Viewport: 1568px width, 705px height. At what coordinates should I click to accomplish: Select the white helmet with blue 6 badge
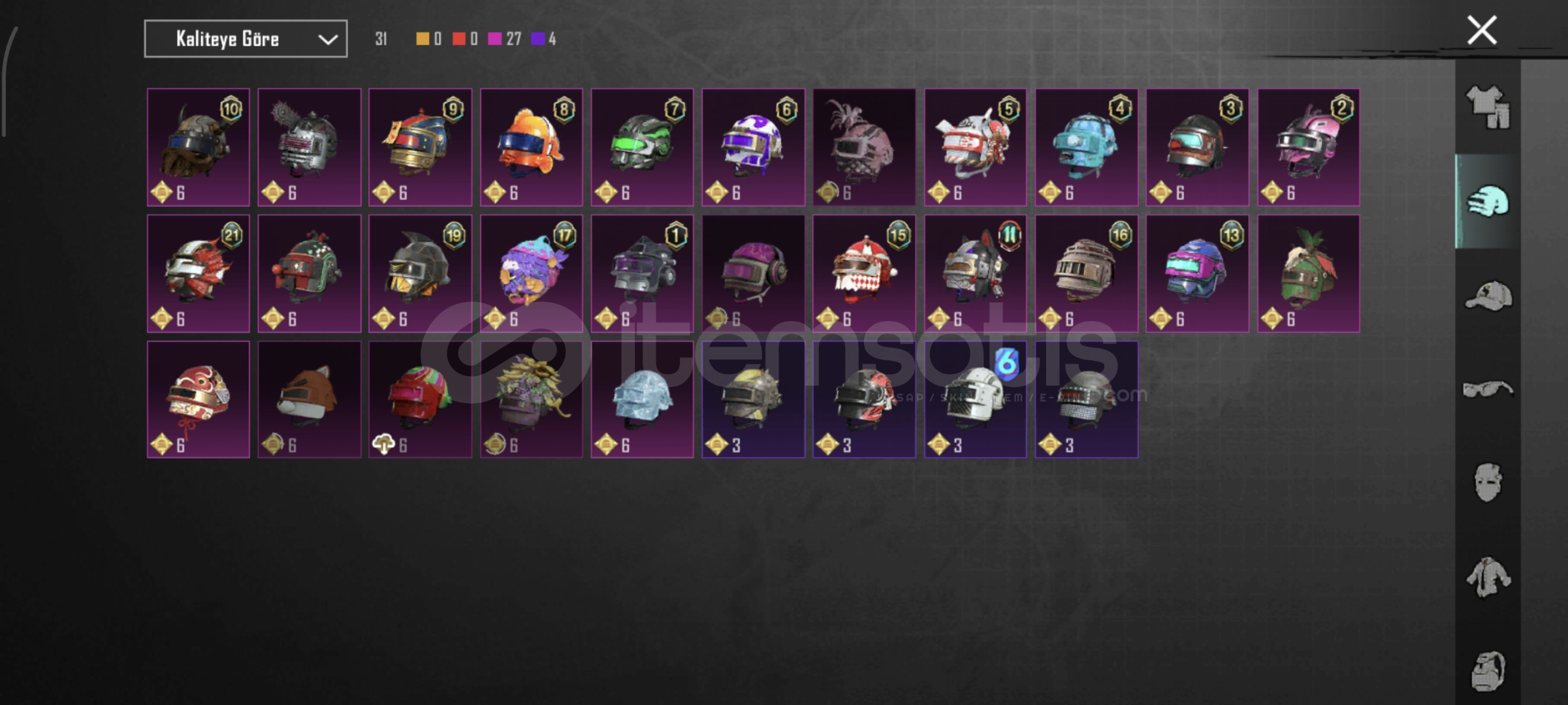(x=976, y=399)
